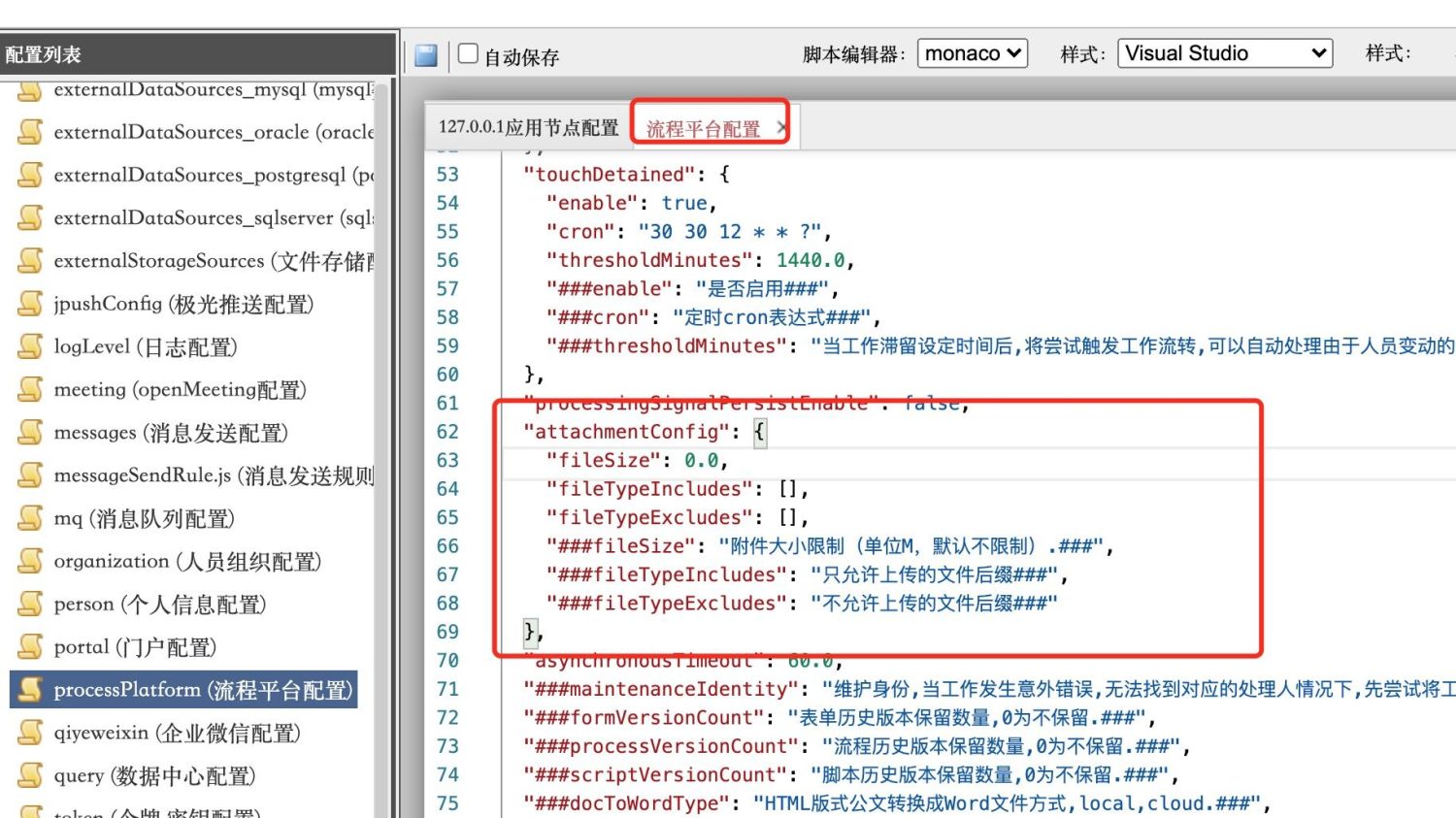Open externalDataSources_sqlserver configuration
1456x818 pixels.
point(214,217)
